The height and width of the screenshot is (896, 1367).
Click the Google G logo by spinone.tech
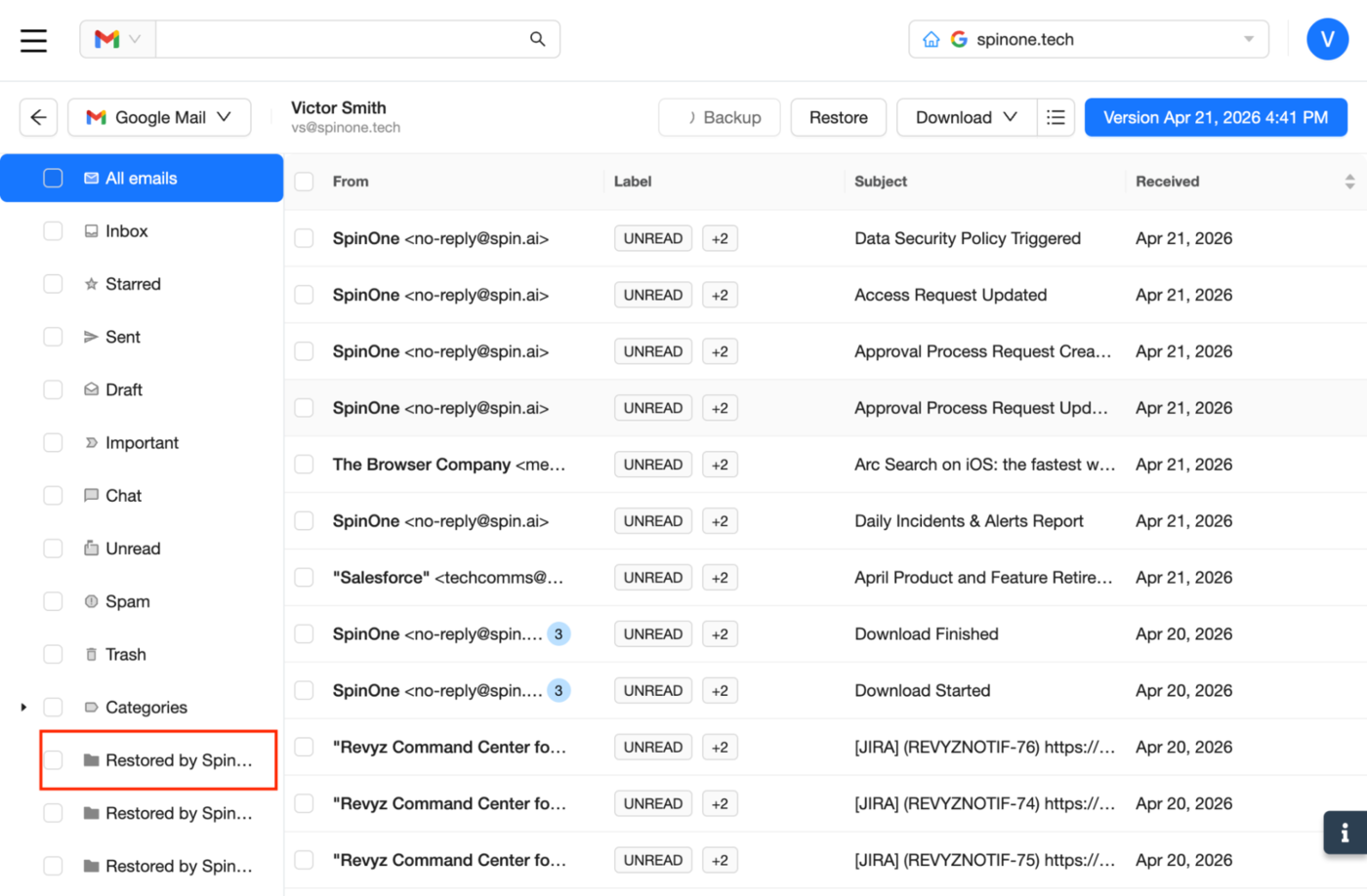[x=959, y=39]
